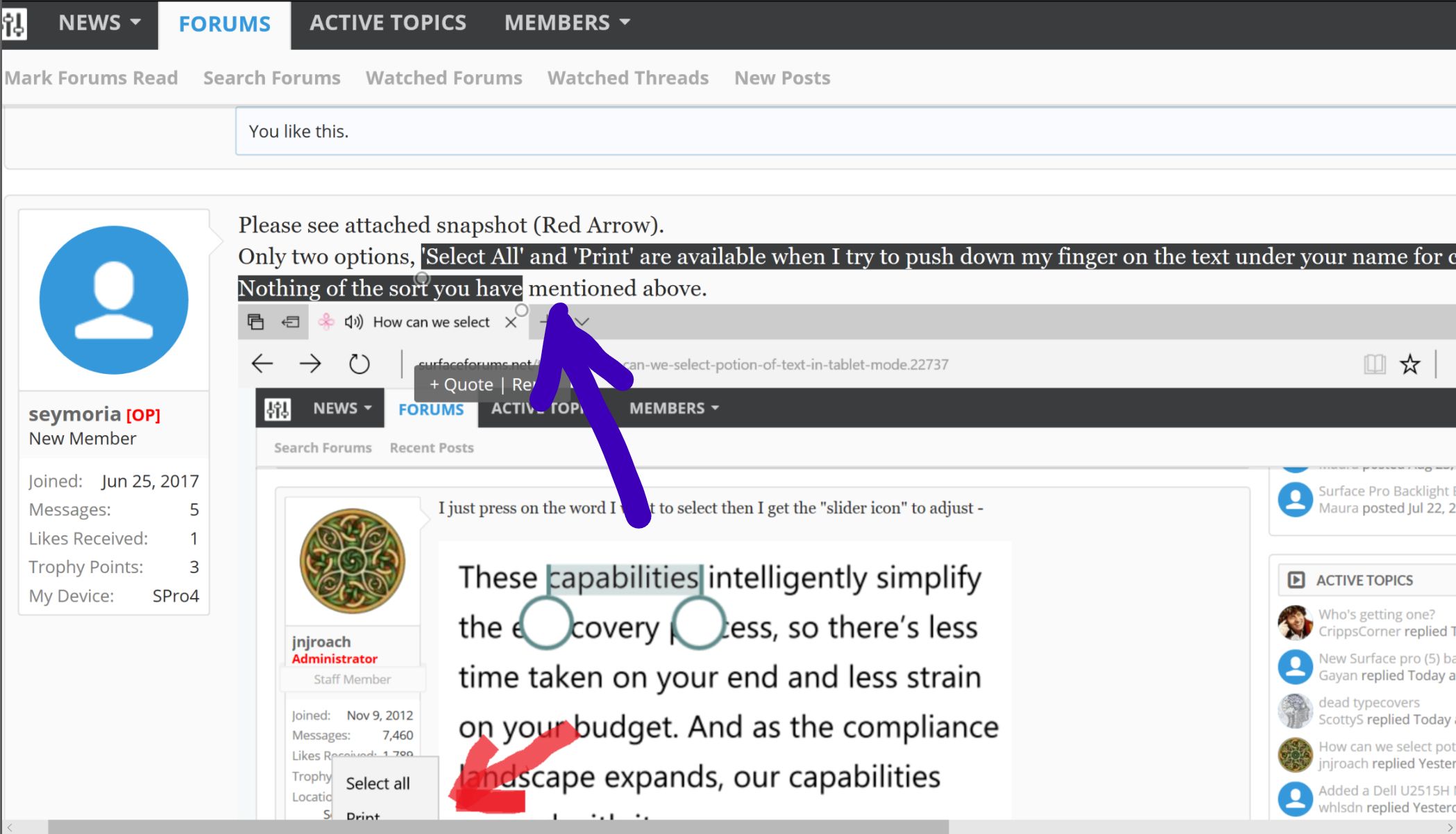Click 'Print' option in context menu

pos(363,816)
